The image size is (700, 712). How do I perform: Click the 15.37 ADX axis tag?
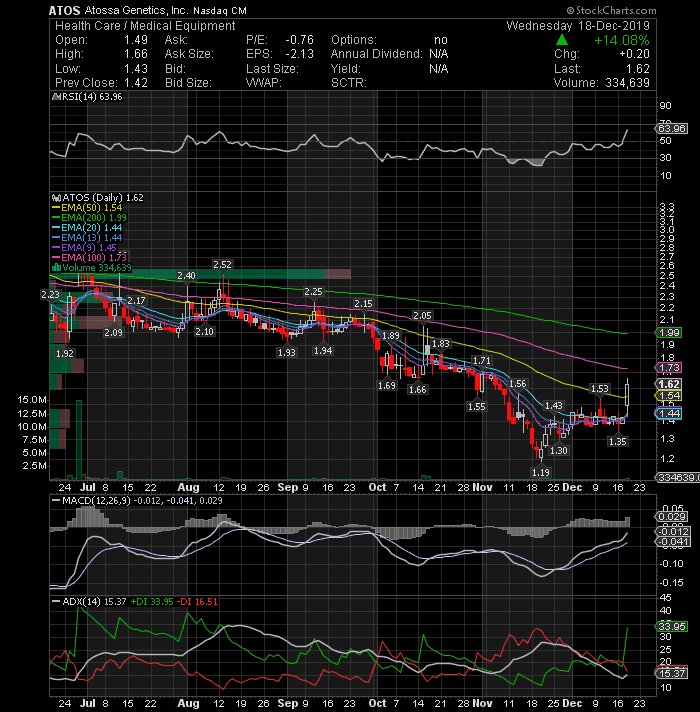point(672,673)
